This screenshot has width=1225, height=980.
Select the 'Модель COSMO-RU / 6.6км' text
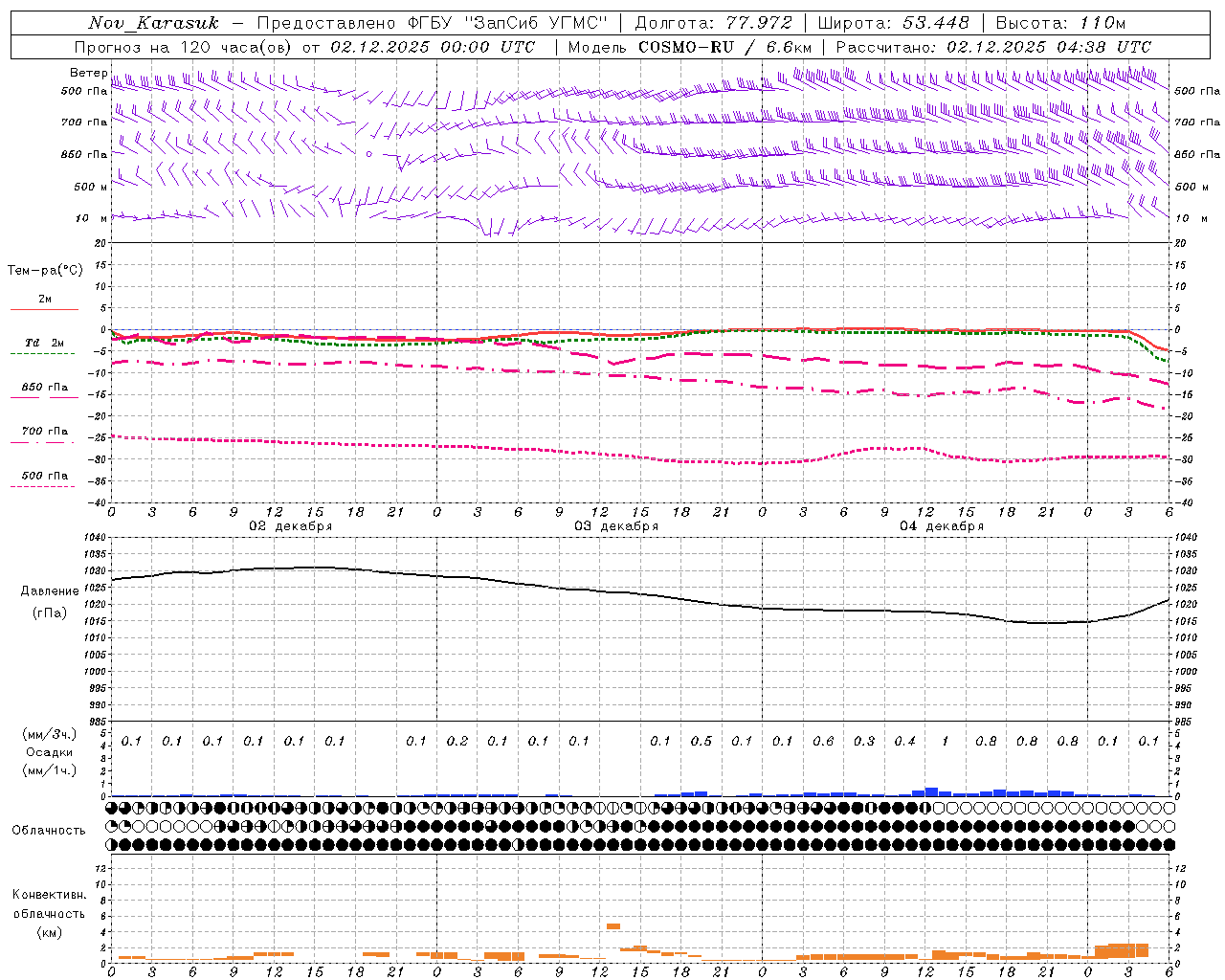(x=689, y=47)
